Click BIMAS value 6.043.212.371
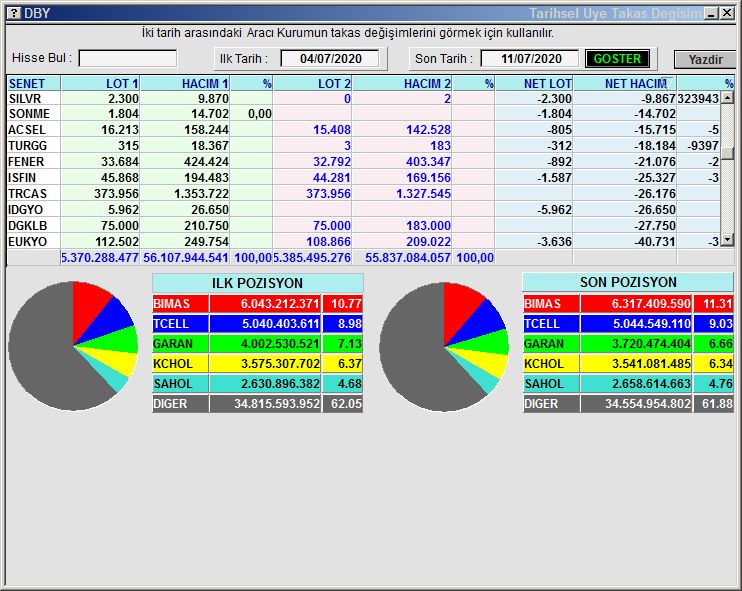742x591 pixels. [x=280, y=303]
